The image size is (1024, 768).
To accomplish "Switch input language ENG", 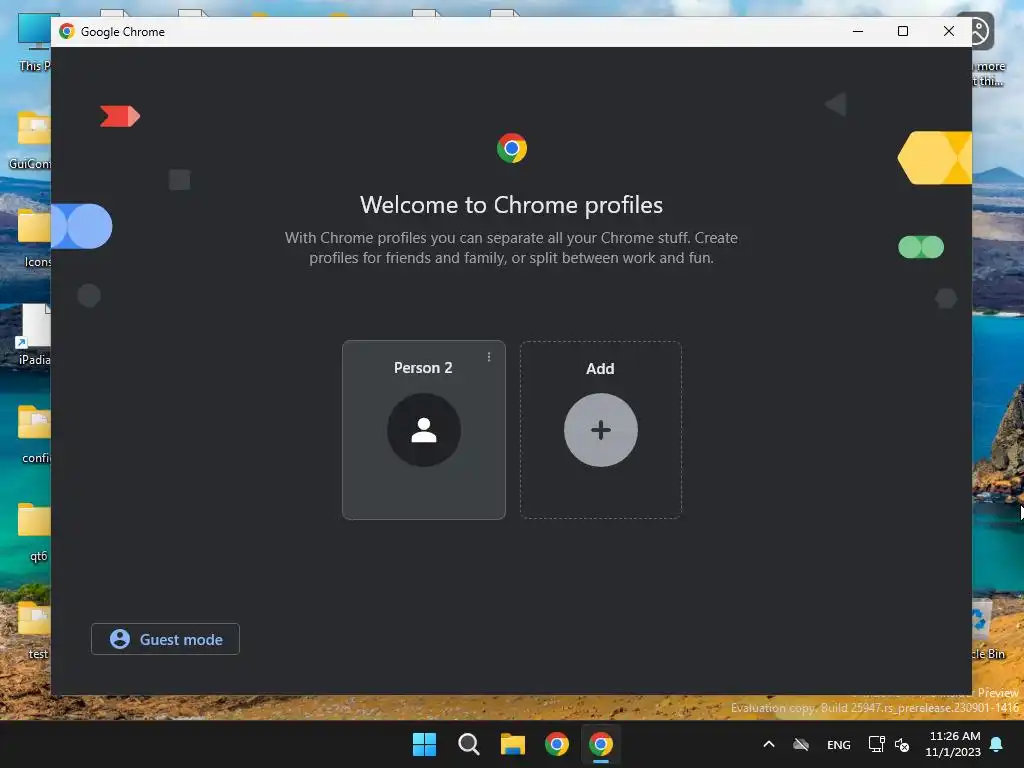I will [x=839, y=744].
